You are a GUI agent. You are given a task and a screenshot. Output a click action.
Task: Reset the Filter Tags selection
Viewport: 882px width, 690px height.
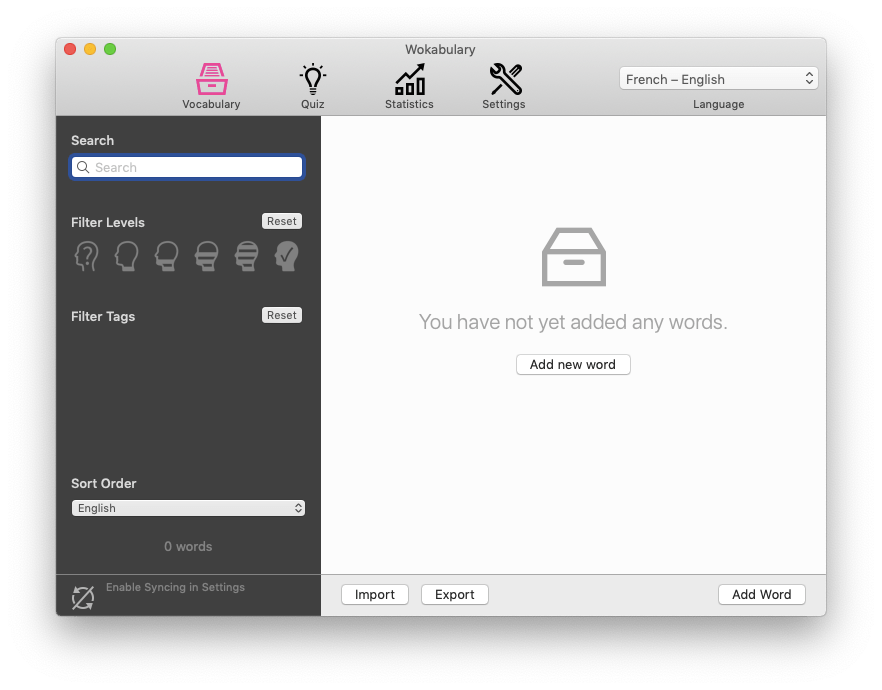click(x=282, y=315)
